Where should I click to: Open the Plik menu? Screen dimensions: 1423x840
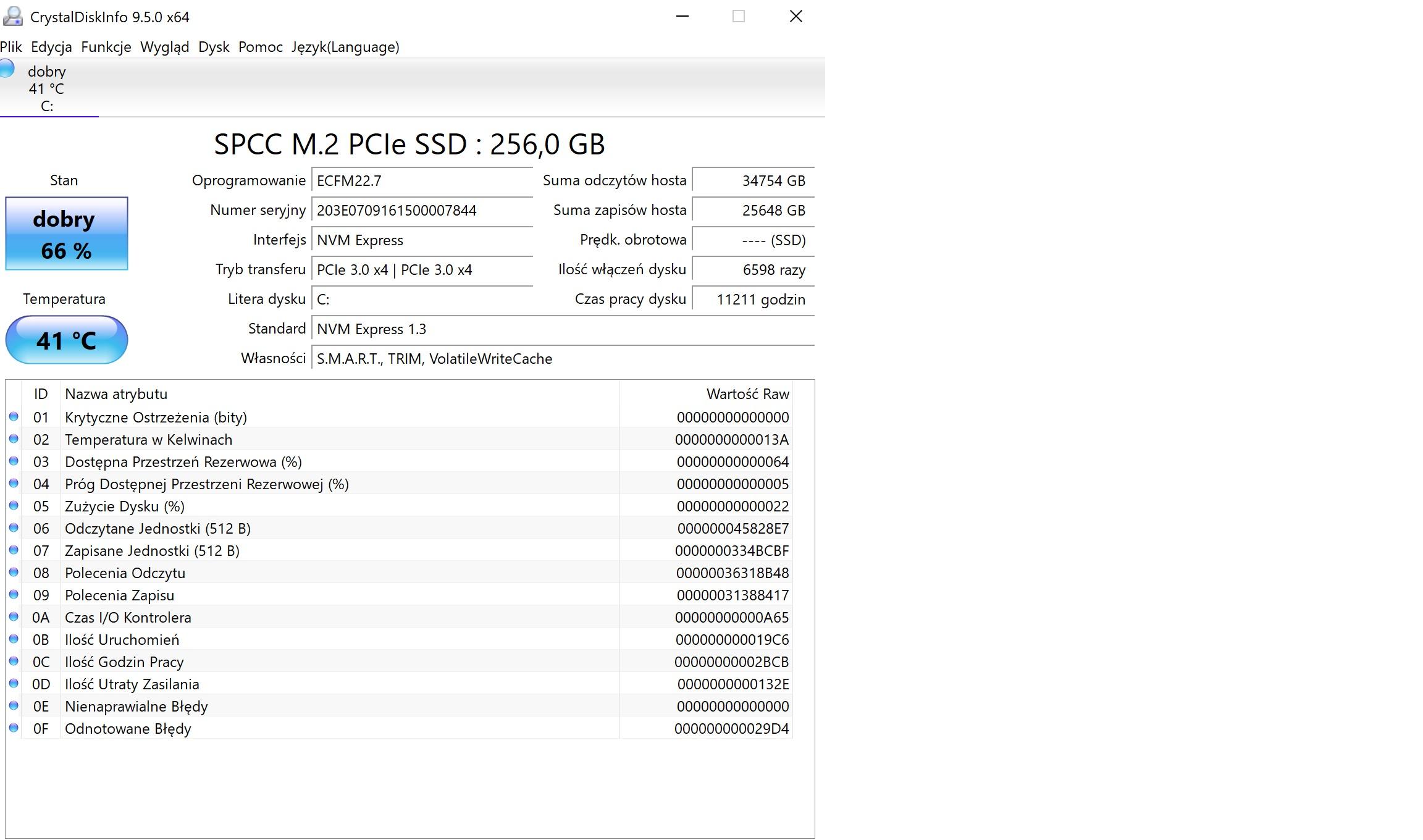point(11,47)
